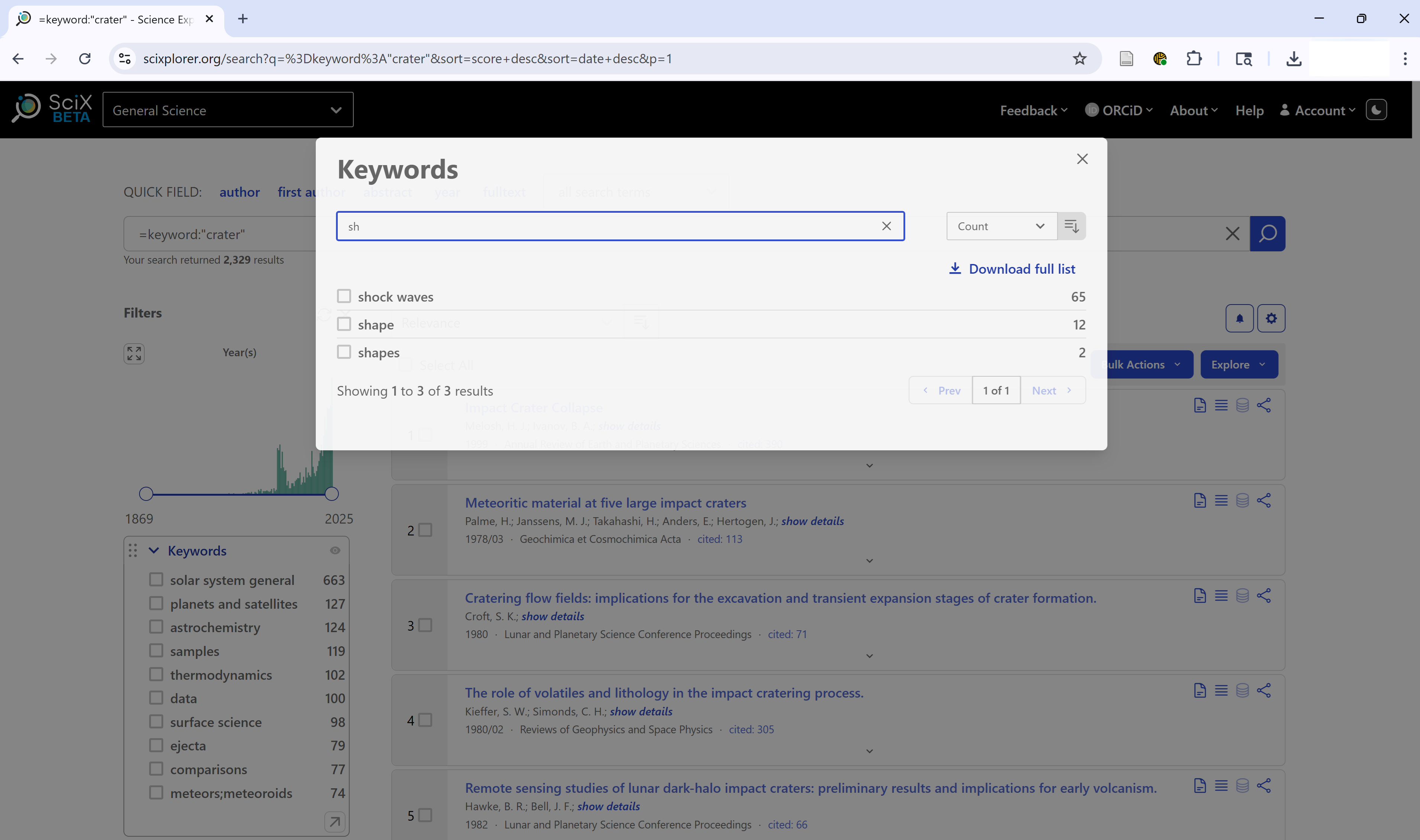Open results settings gear icon

coord(1271,319)
